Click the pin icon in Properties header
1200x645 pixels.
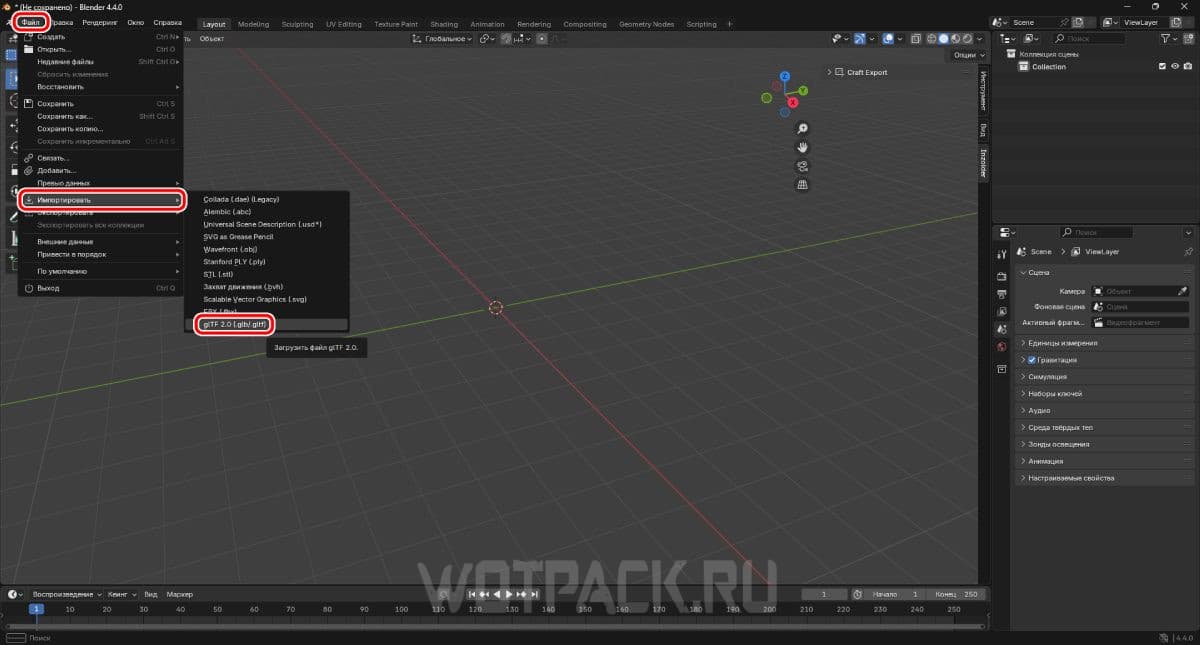[x=1188, y=252]
